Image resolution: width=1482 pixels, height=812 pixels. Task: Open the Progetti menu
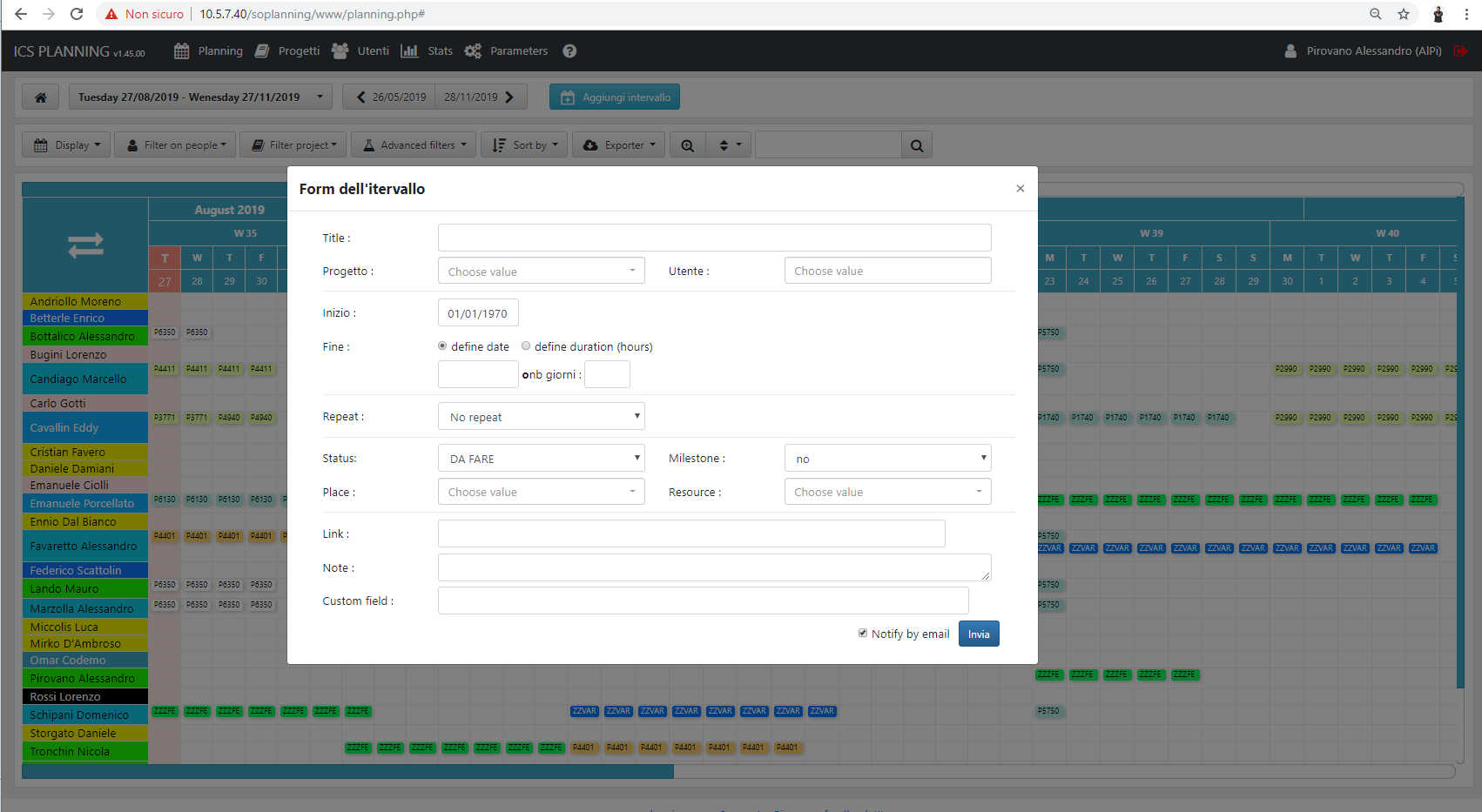point(287,51)
